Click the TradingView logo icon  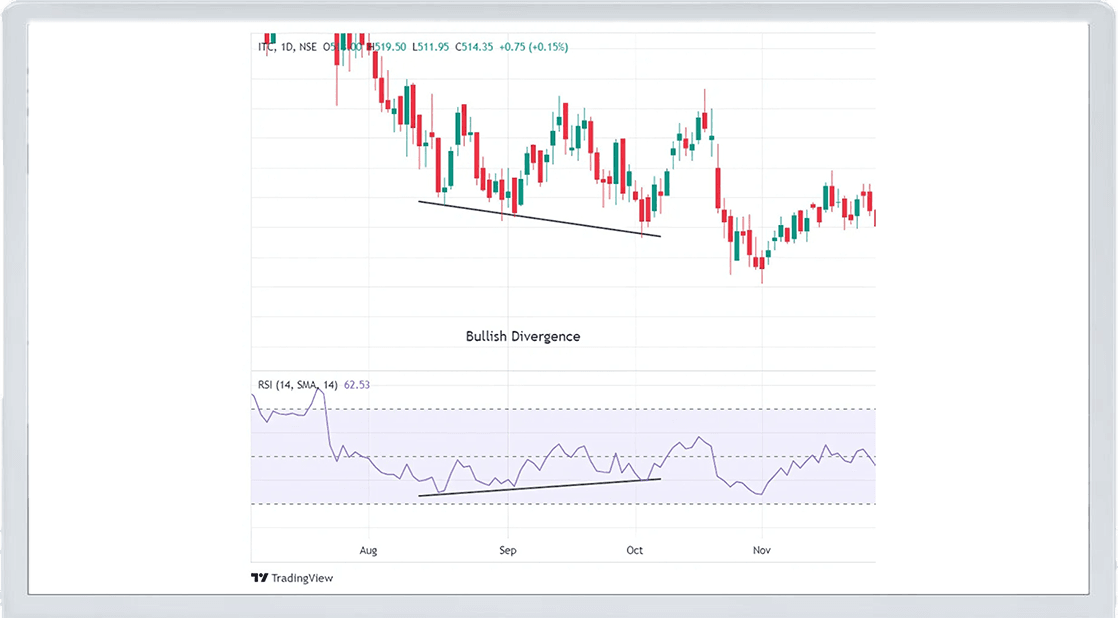[x=259, y=578]
